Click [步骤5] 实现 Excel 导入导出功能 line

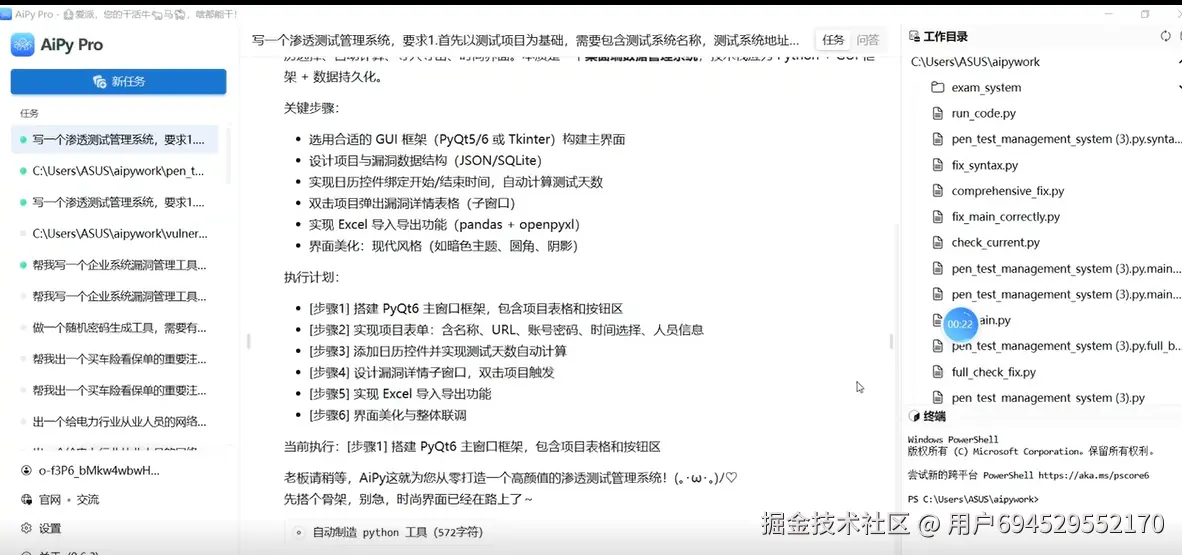pos(400,394)
